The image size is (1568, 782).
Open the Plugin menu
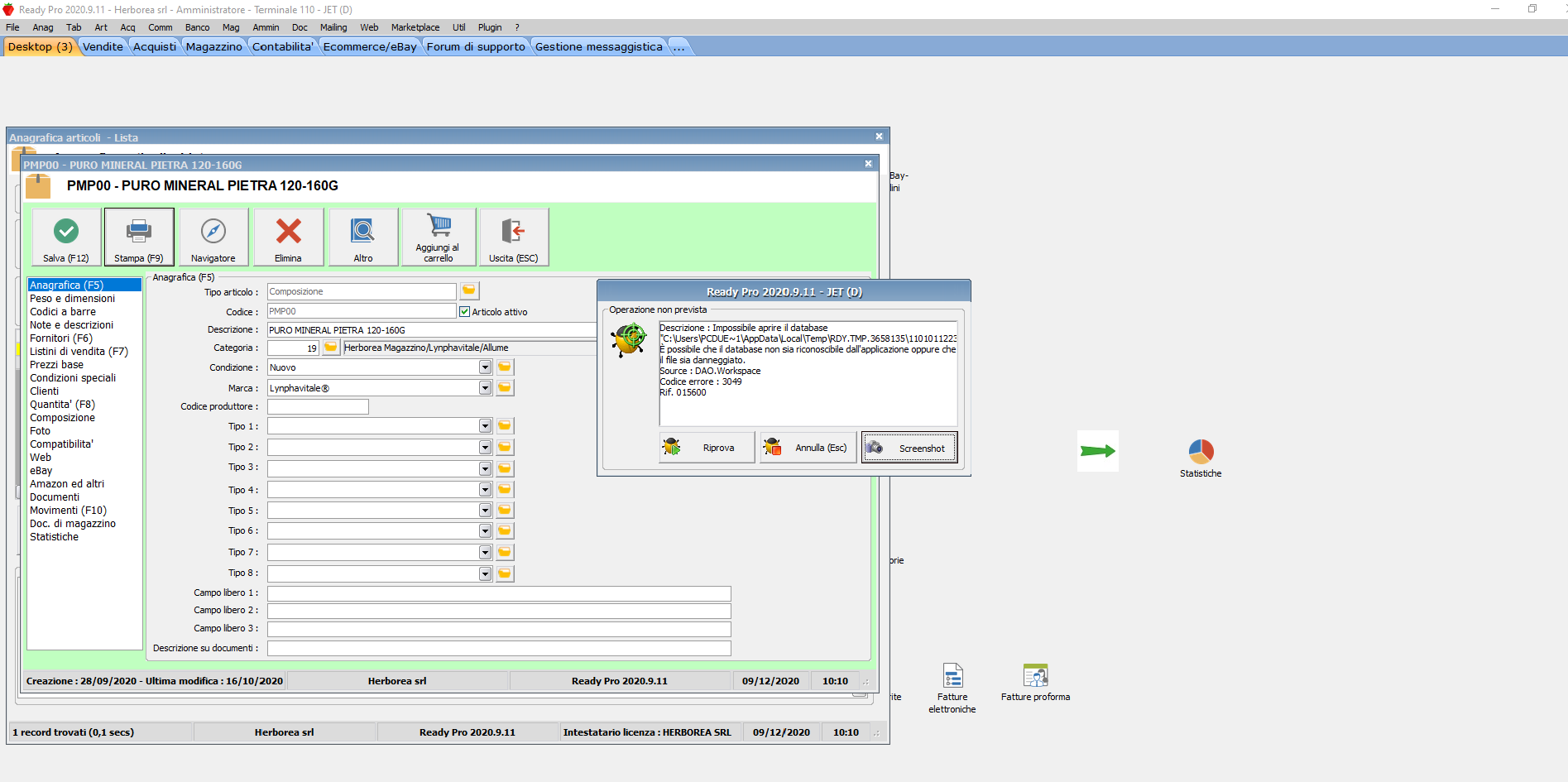point(490,27)
